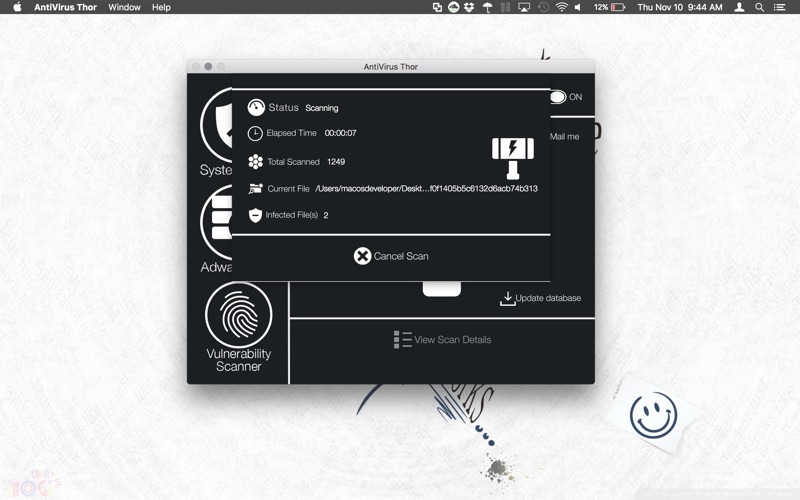Click the X icon beside Cancel Scan
Screen dimensions: 800x500
point(362,256)
